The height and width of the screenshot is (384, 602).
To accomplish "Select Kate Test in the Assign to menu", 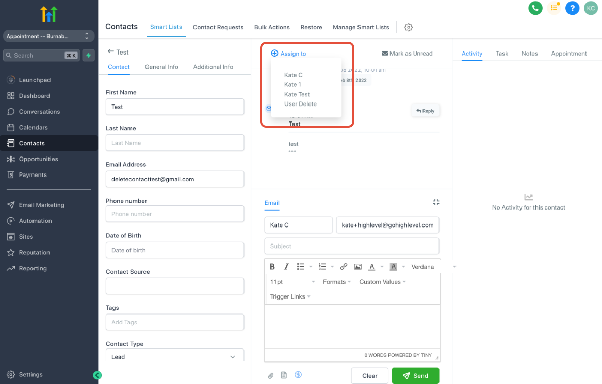I will pyautogui.click(x=297, y=94).
